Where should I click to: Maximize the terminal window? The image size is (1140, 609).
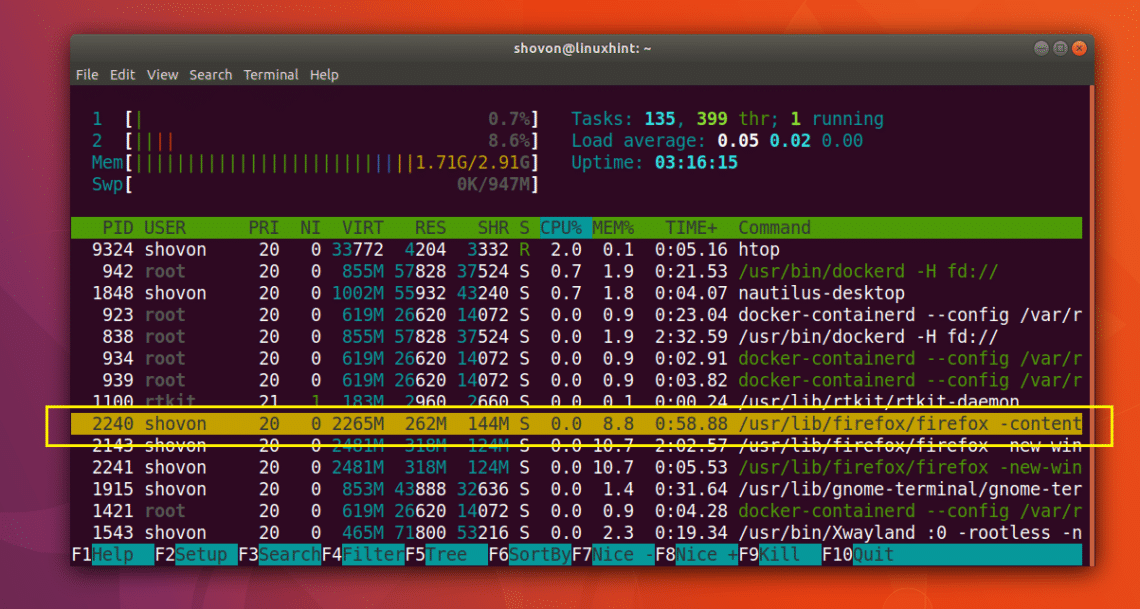[1061, 49]
